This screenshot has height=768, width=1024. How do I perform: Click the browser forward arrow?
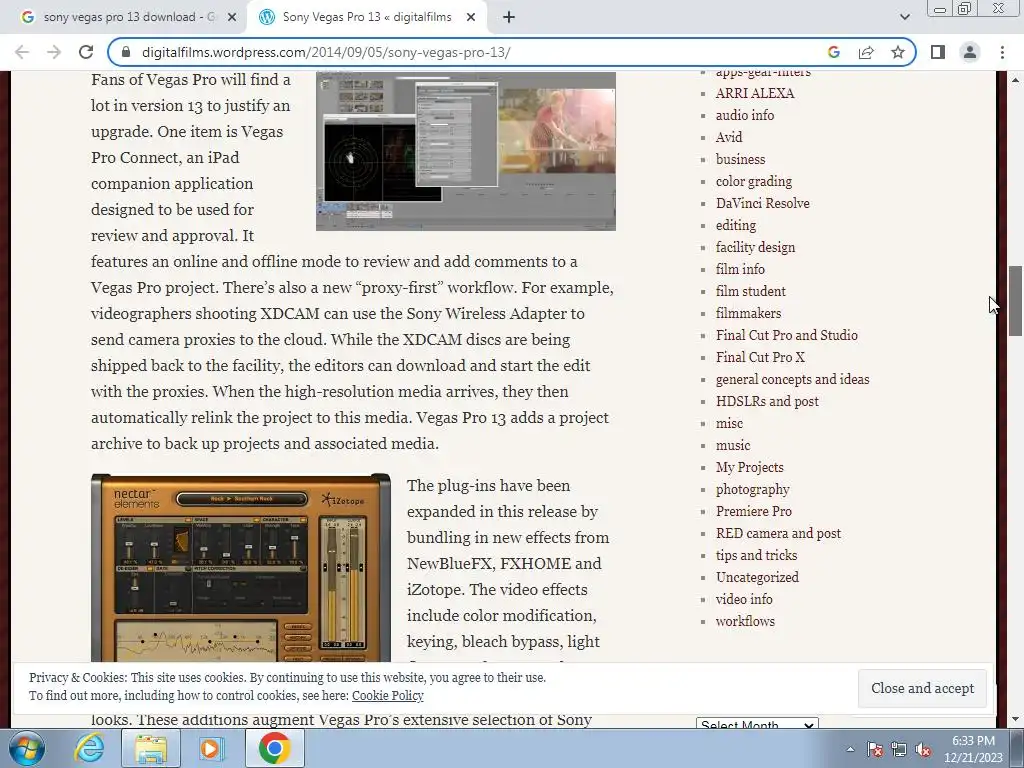(54, 52)
